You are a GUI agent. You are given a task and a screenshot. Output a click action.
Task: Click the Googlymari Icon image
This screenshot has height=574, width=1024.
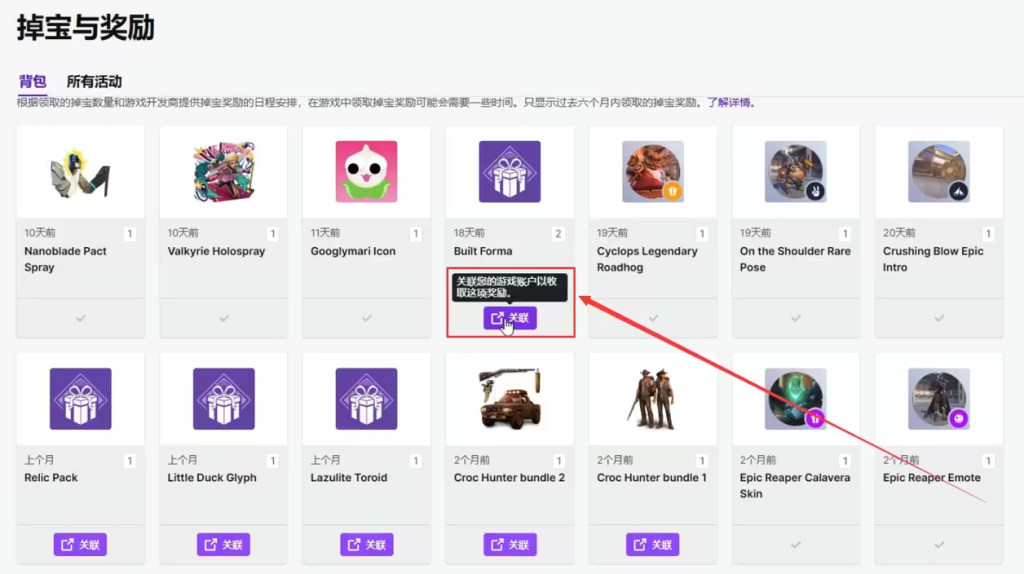[x=366, y=172]
